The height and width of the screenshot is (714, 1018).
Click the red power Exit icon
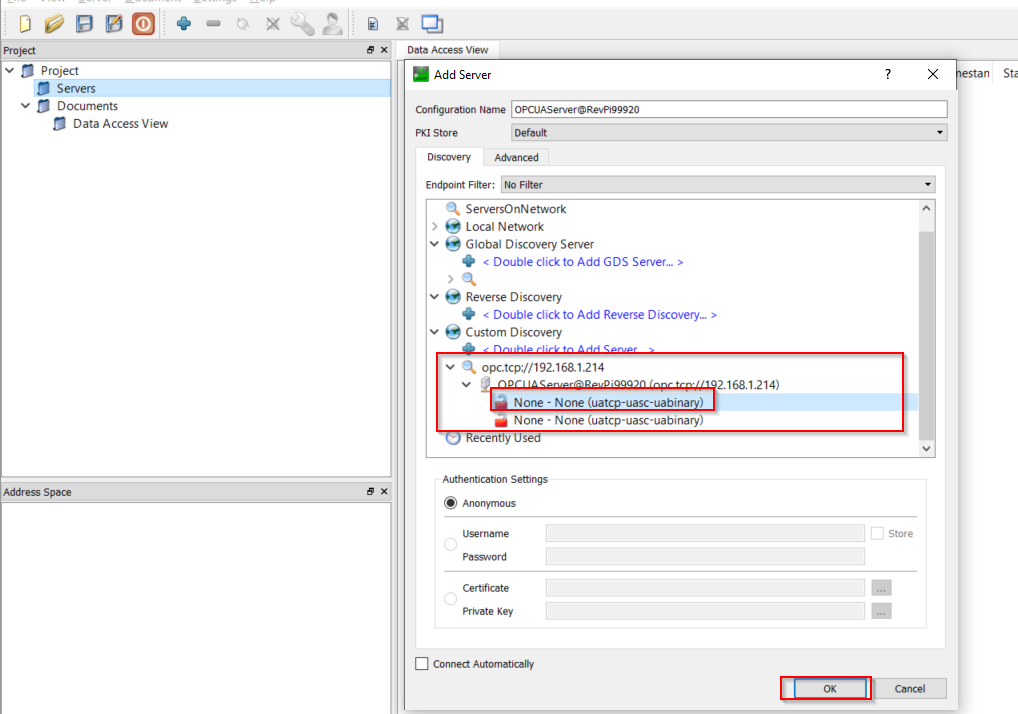tap(143, 24)
